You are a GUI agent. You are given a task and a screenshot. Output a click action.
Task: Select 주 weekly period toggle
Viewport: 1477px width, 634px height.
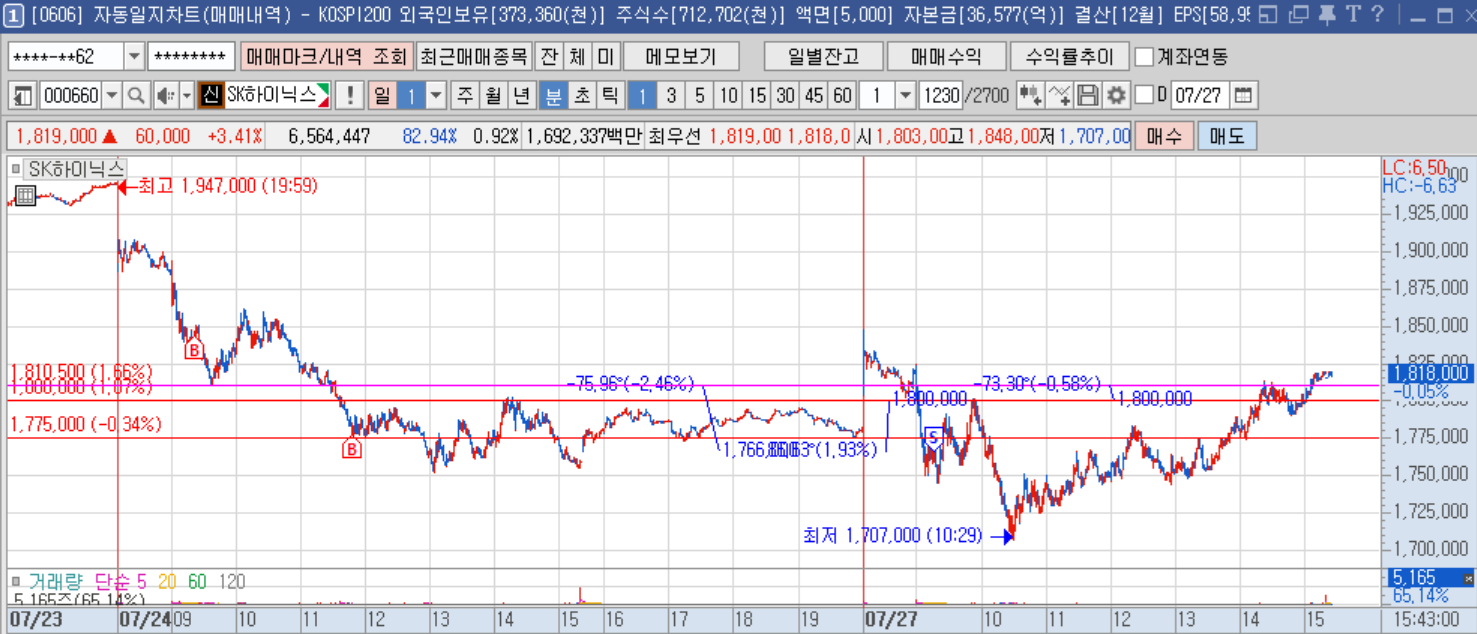(x=465, y=96)
